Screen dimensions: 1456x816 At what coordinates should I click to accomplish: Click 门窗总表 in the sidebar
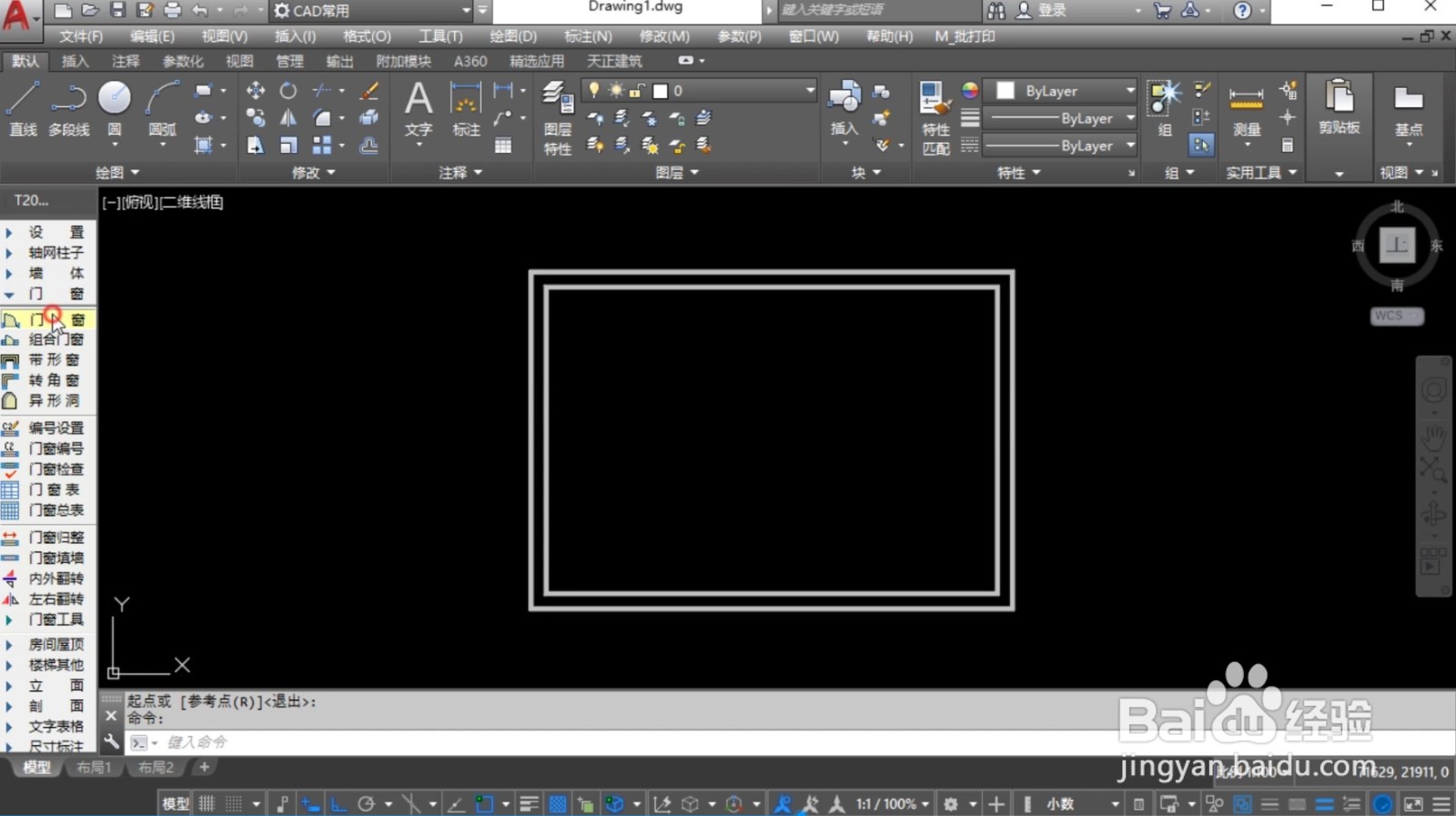click(47, 510)
